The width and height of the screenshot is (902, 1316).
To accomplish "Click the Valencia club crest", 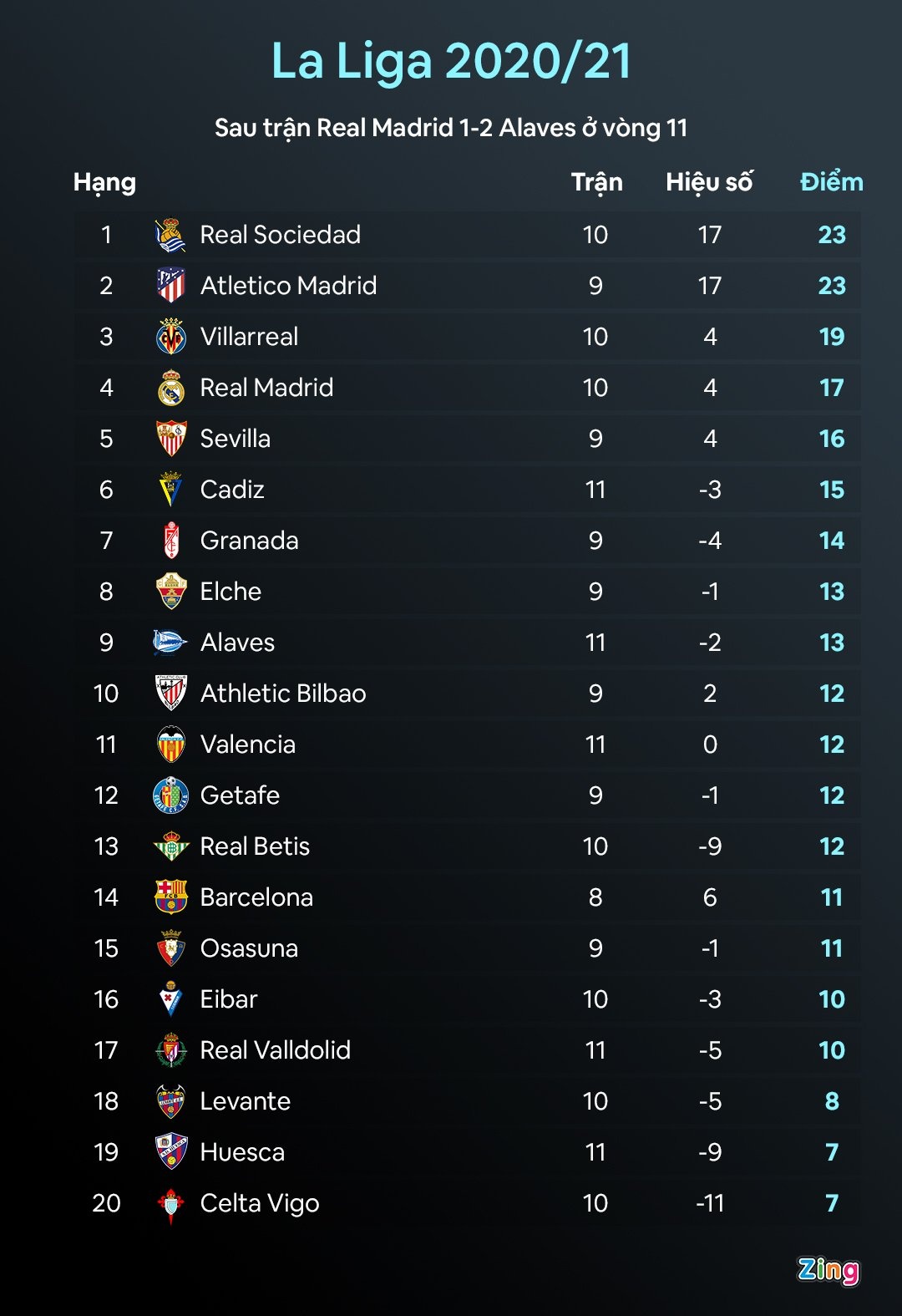I will click(x=171, y=744).
